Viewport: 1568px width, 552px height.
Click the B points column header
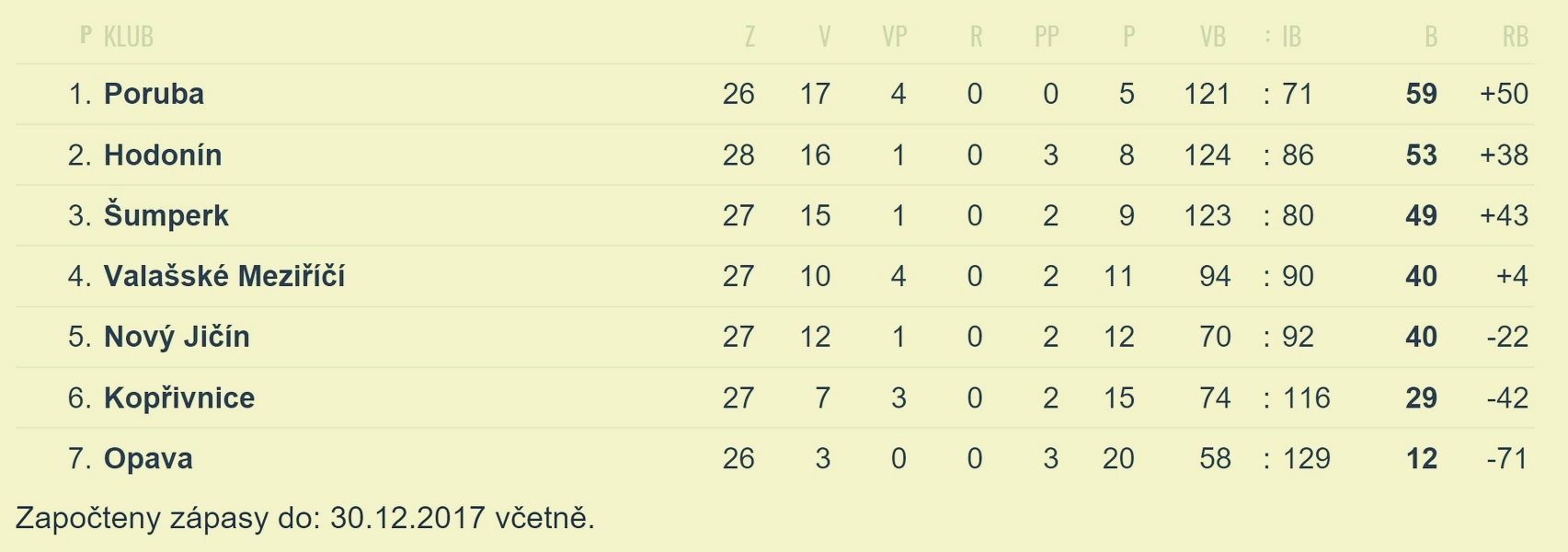click(x=1430, y=37)
